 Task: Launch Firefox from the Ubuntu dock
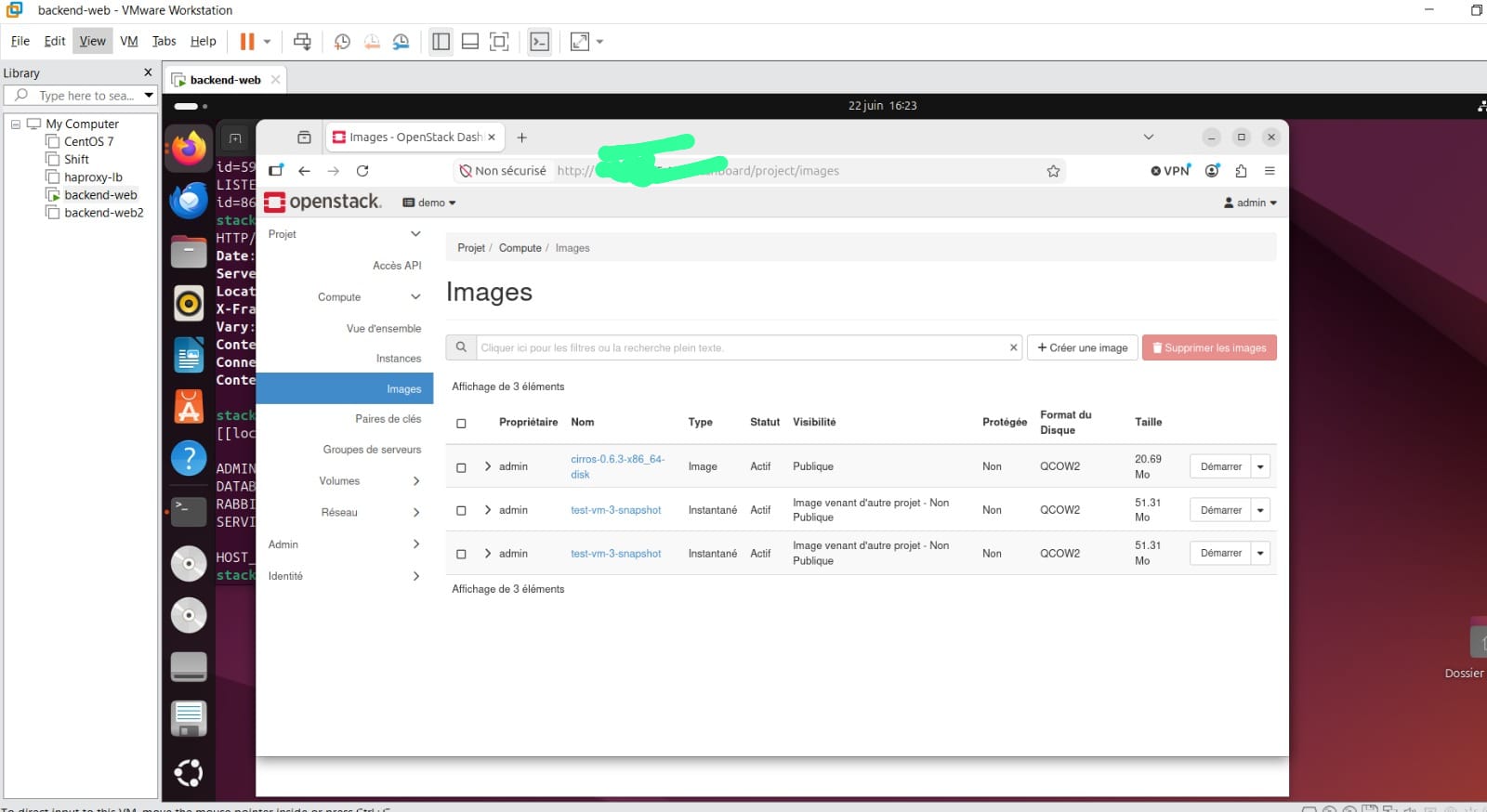coord(189,149)
